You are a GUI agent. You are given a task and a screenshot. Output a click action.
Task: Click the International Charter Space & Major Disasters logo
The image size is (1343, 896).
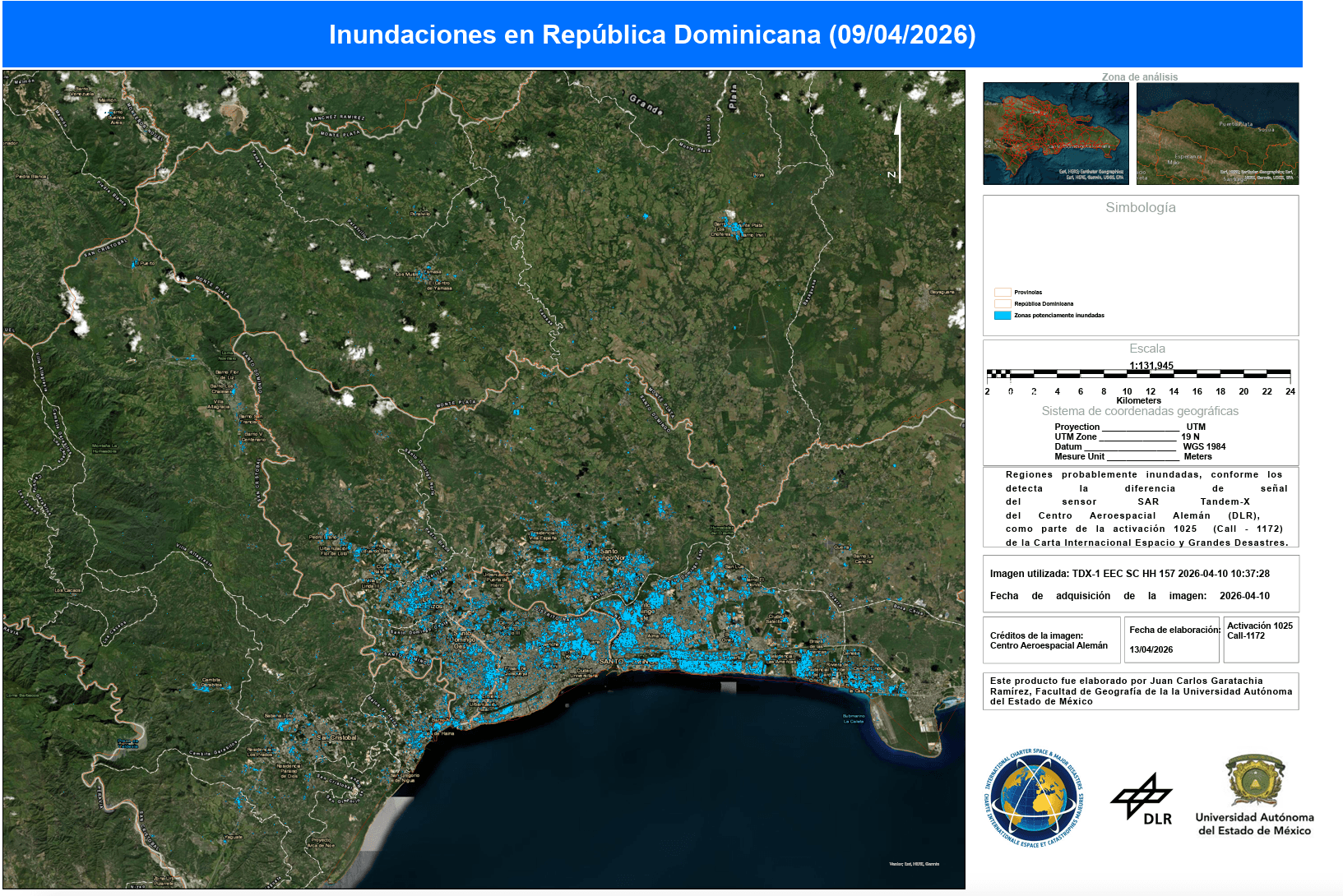pyautogui.click(x=1033, y=799)
